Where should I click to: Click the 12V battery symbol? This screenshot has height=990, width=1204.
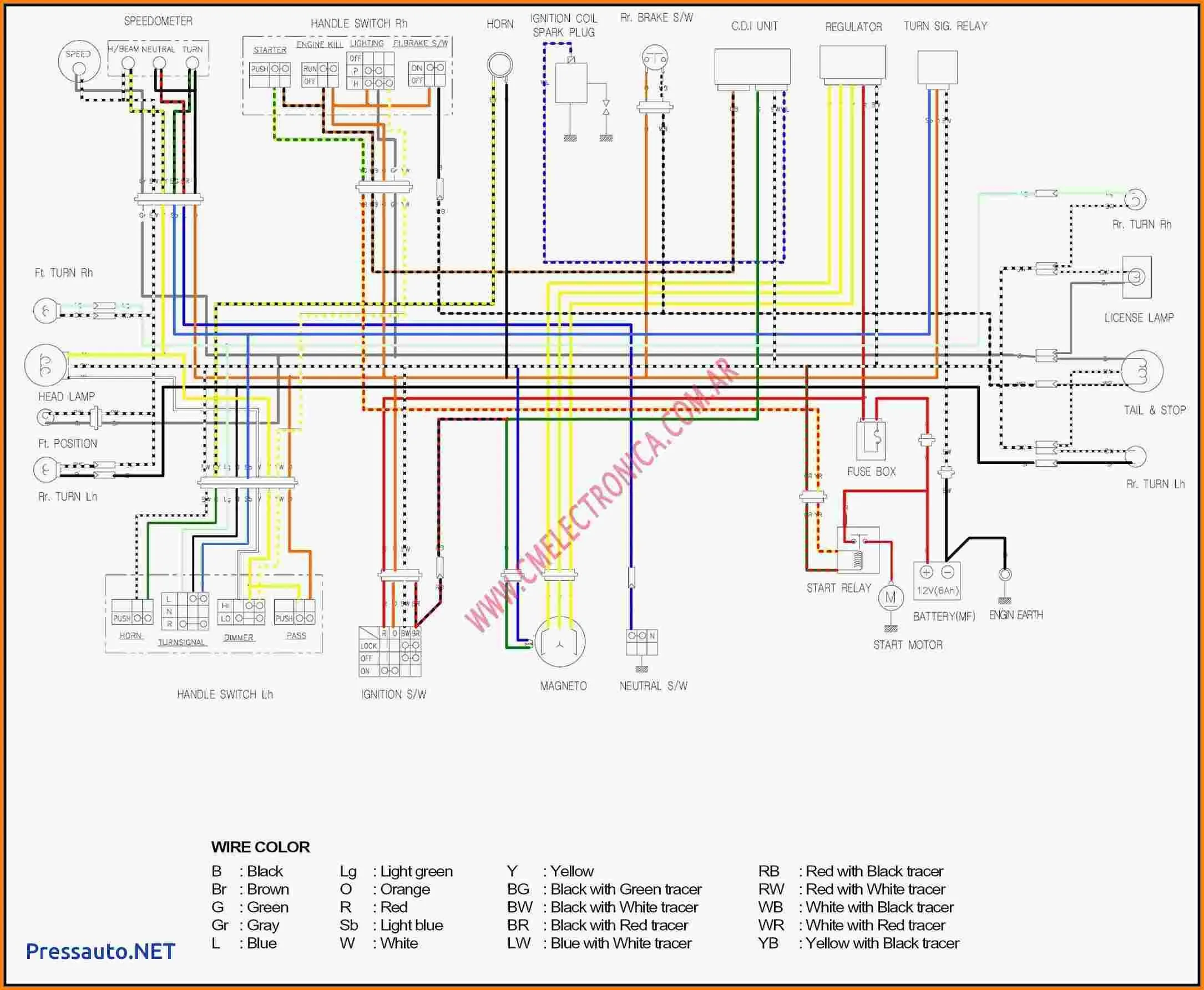937,580
